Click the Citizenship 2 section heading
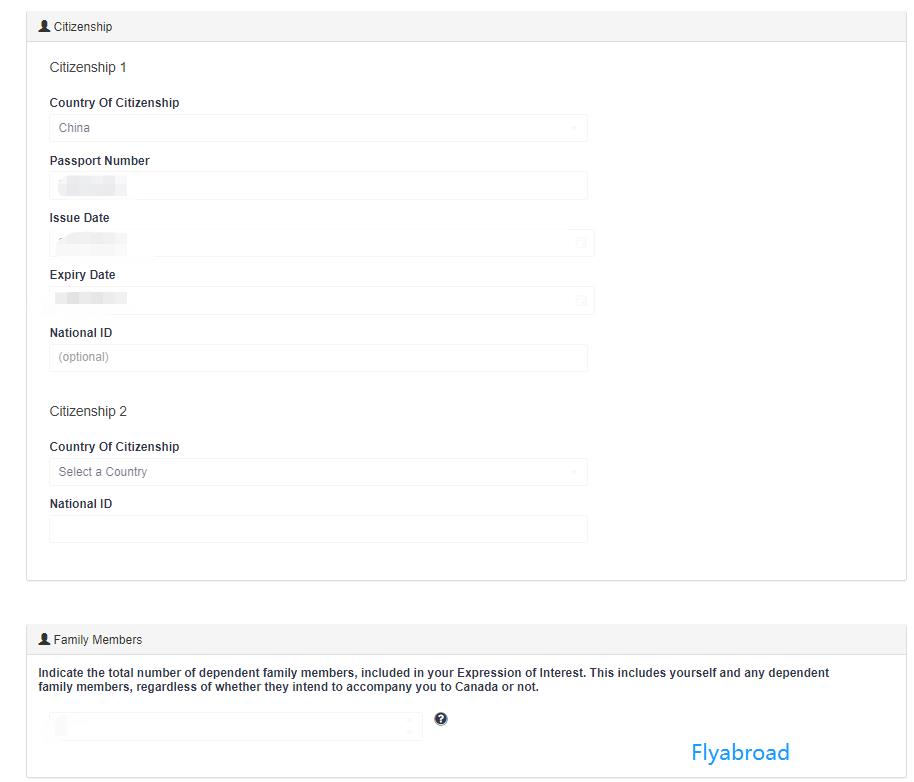The image size is (914, 782). point(88,412)
